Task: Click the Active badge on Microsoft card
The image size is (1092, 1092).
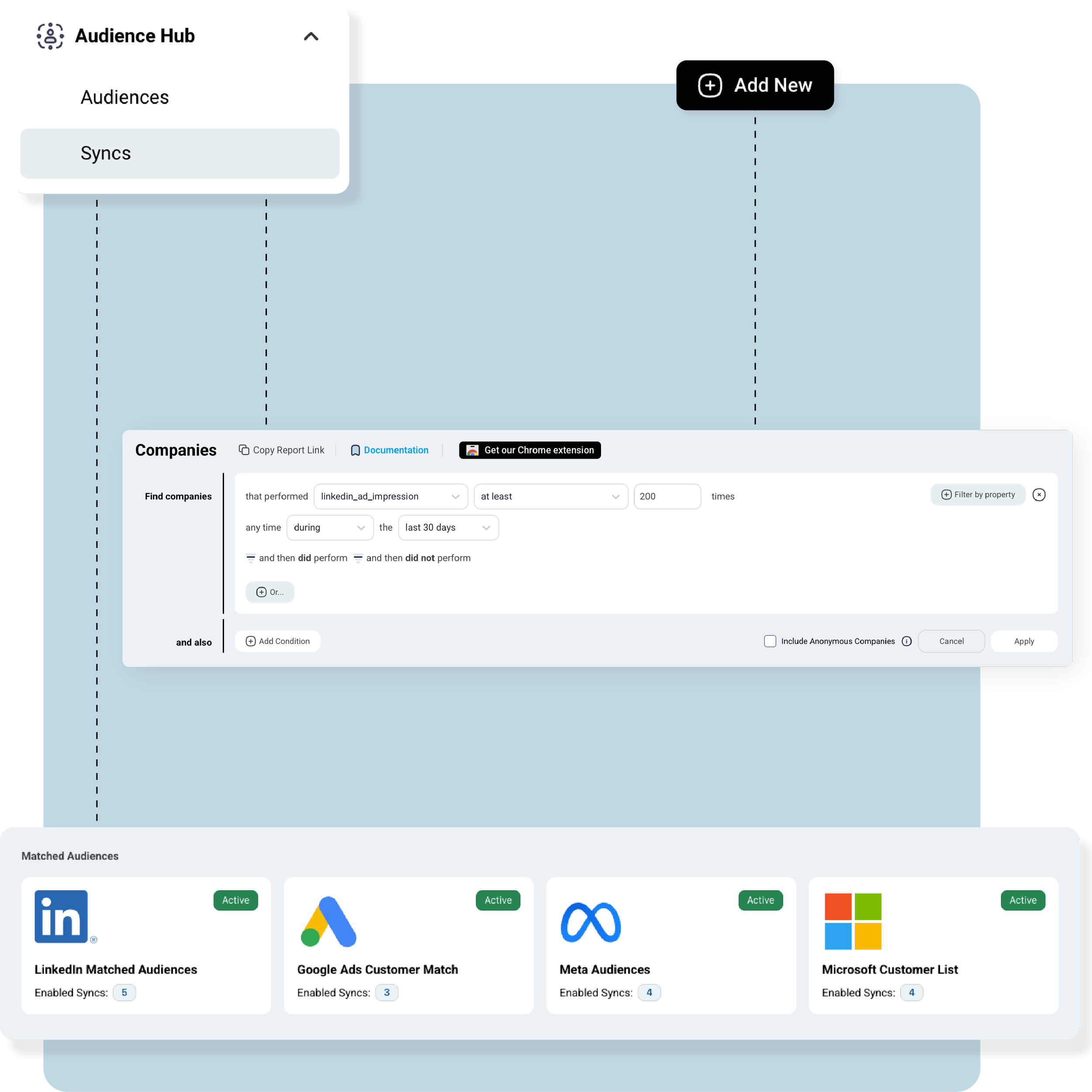Action: 1023,900
